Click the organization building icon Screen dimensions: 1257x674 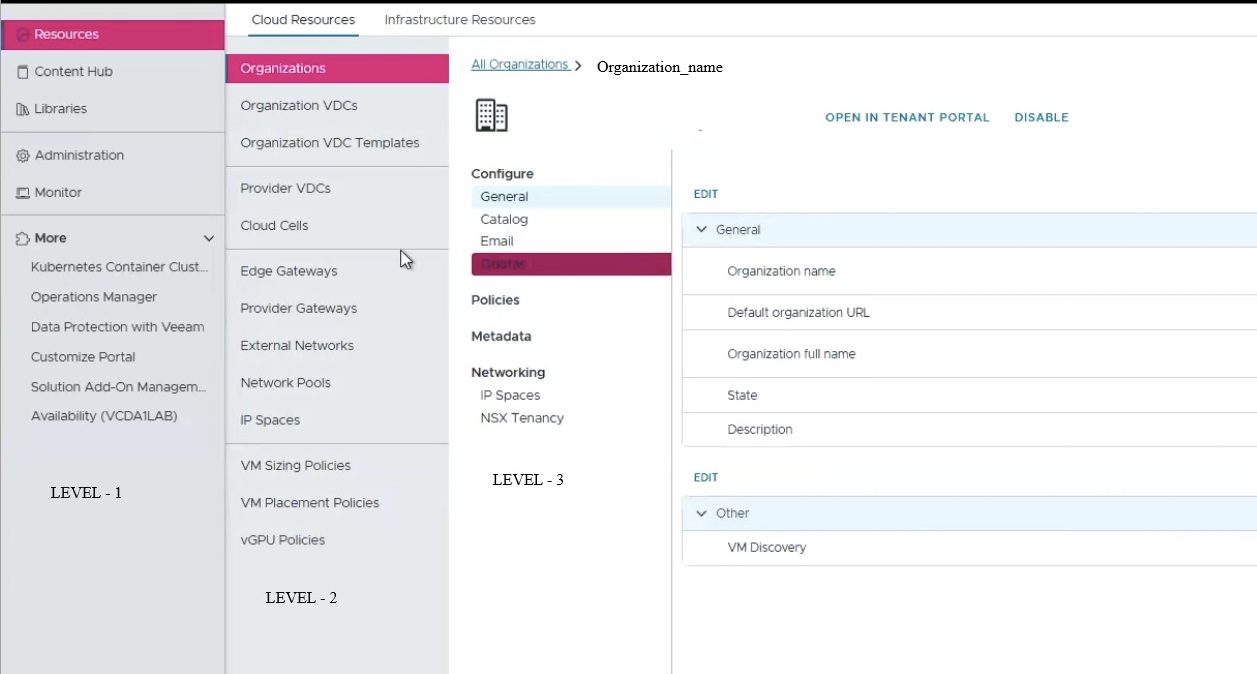[491, 116]
